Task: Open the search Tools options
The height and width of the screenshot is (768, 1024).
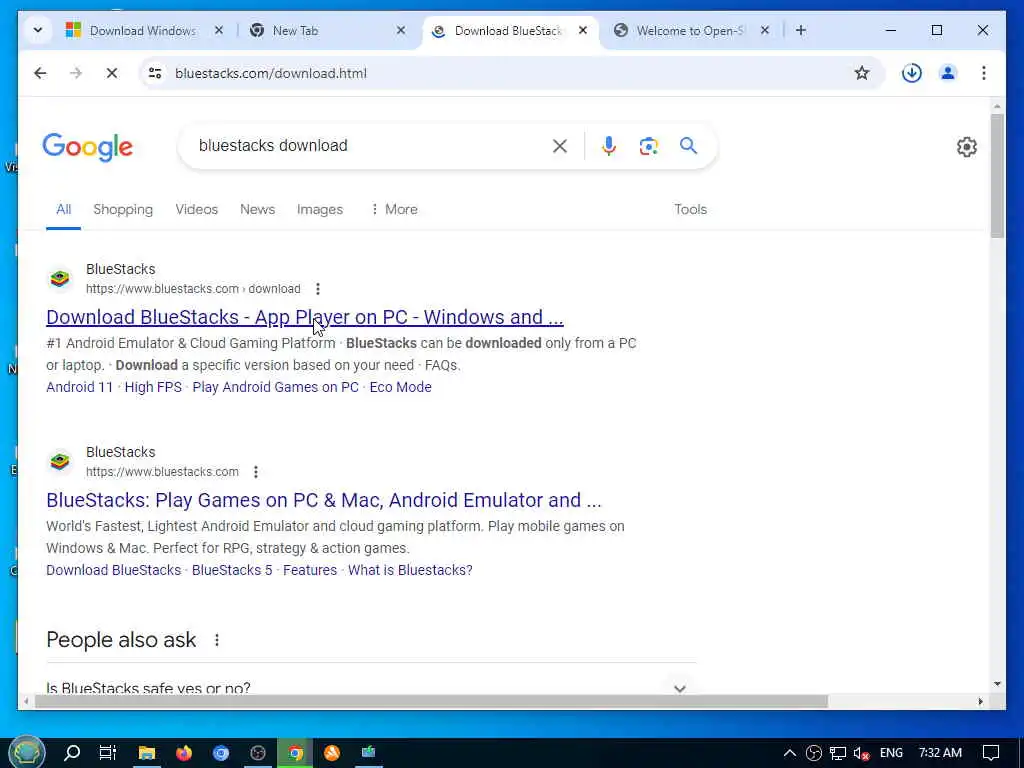Action: click(690, 210)
